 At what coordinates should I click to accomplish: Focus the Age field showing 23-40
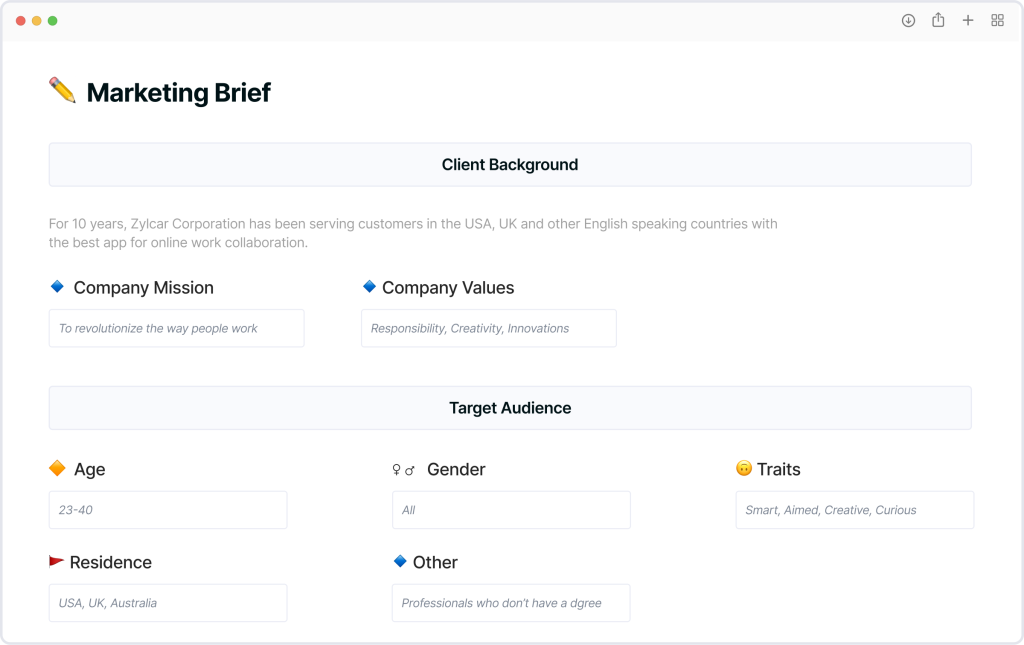[x=168, y=510]
